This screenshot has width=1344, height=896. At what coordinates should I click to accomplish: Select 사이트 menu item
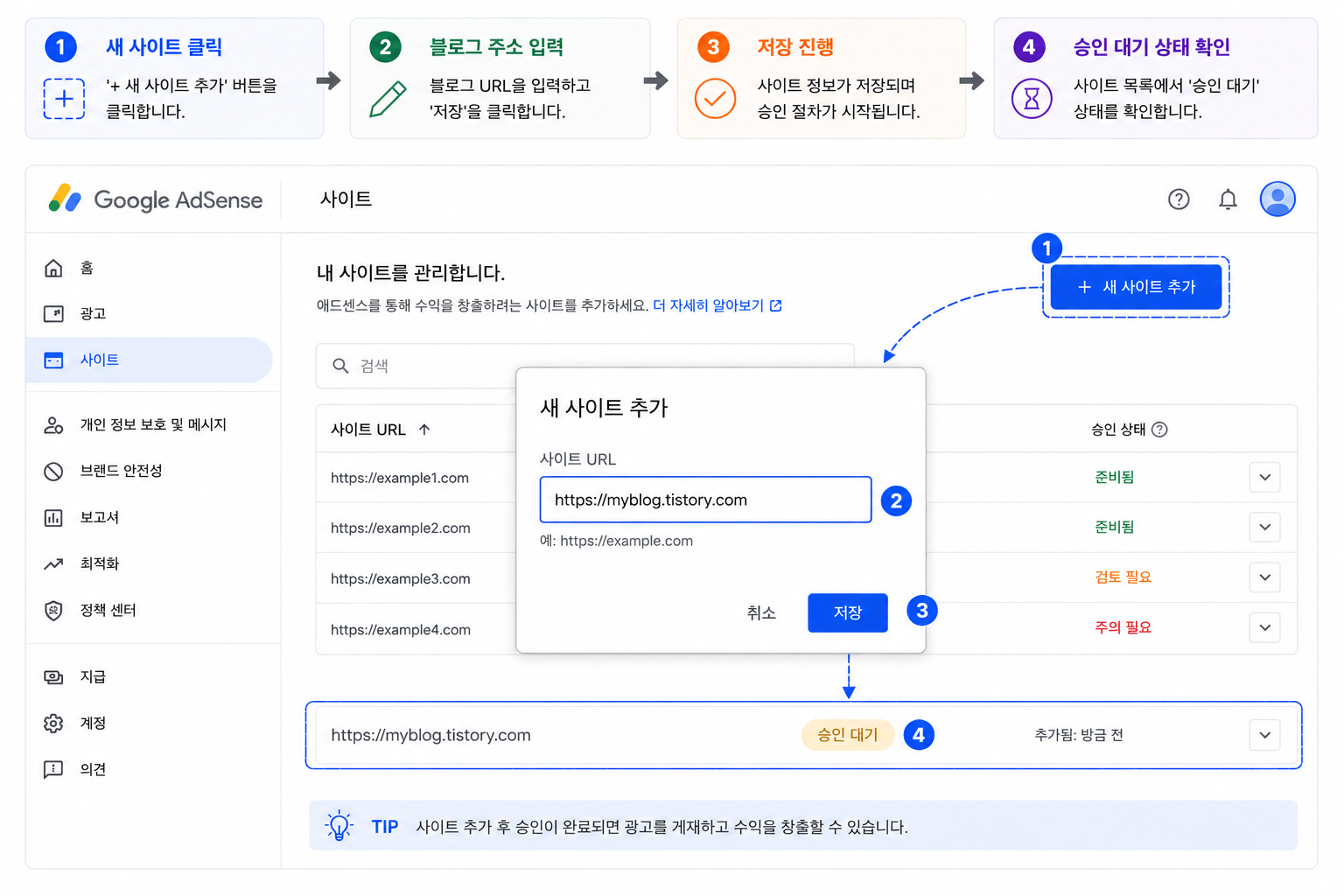pos(149,360)
